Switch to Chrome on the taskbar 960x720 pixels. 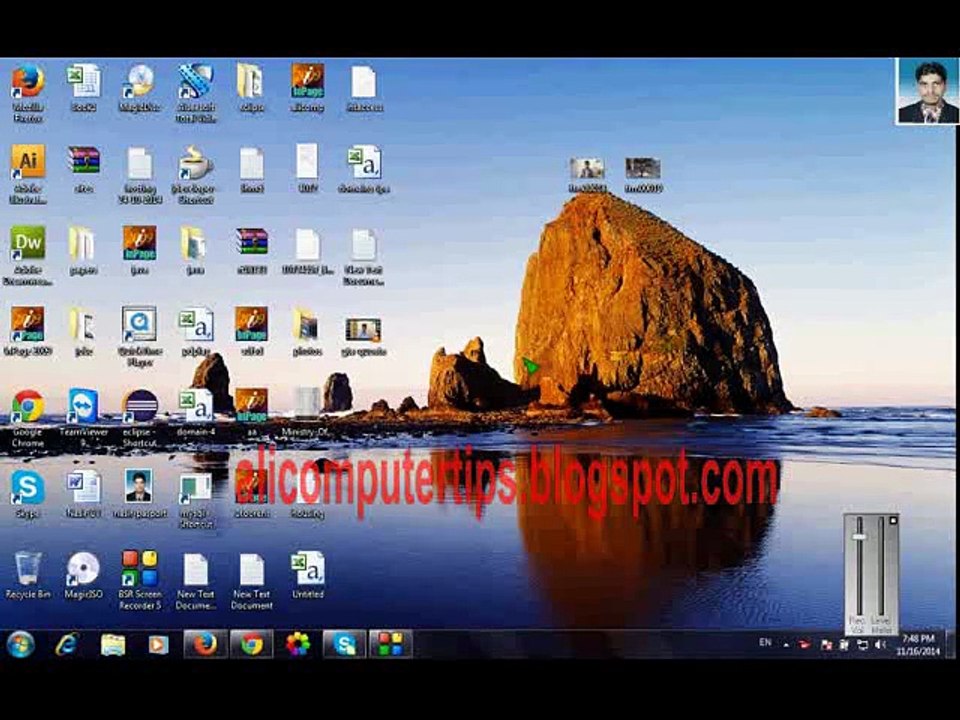tap(252, 644)
